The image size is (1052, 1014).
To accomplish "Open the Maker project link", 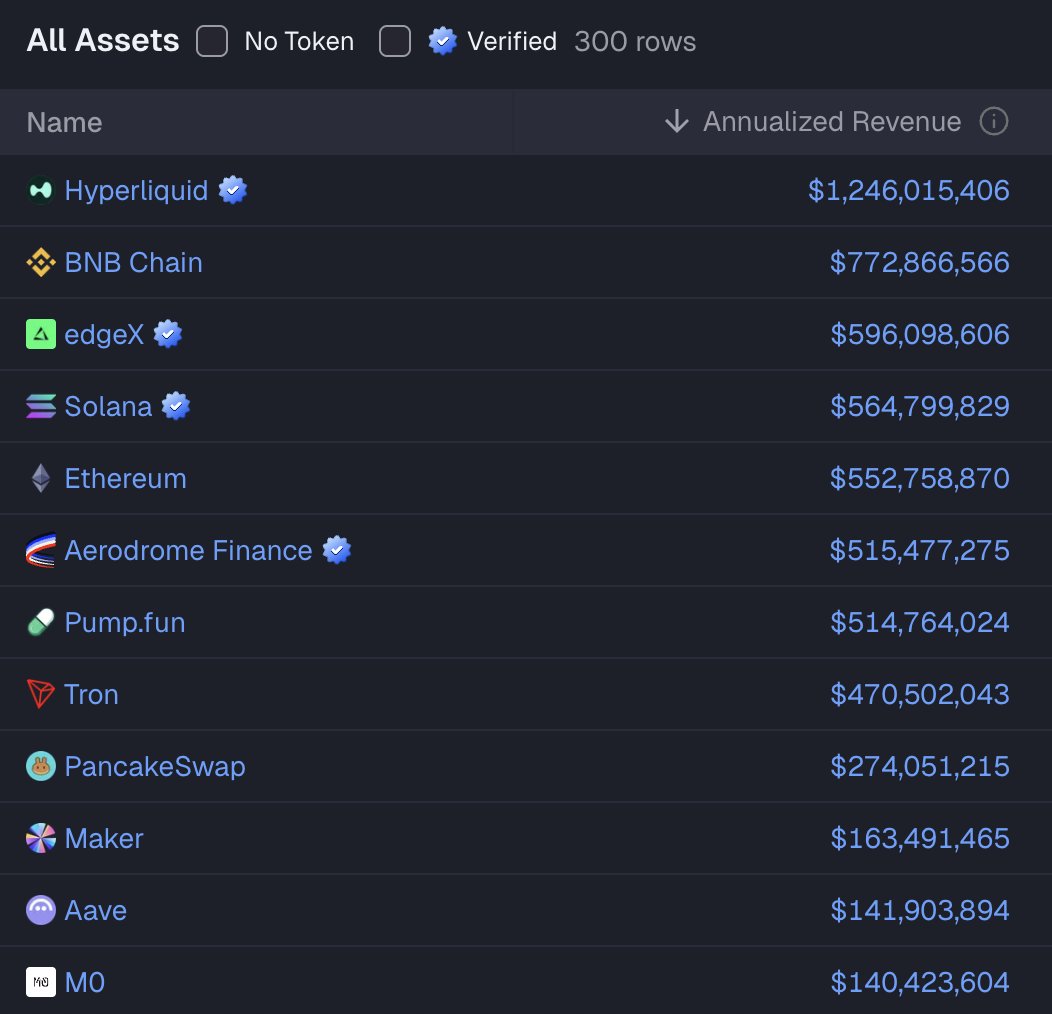I will 103,838.
